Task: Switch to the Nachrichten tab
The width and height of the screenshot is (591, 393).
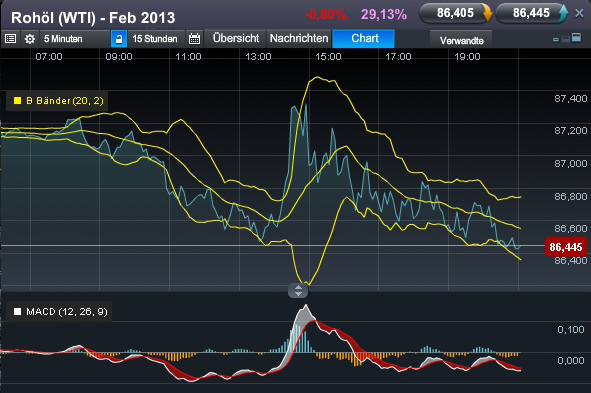Action: pyautogui.click(x=299, y=38)
